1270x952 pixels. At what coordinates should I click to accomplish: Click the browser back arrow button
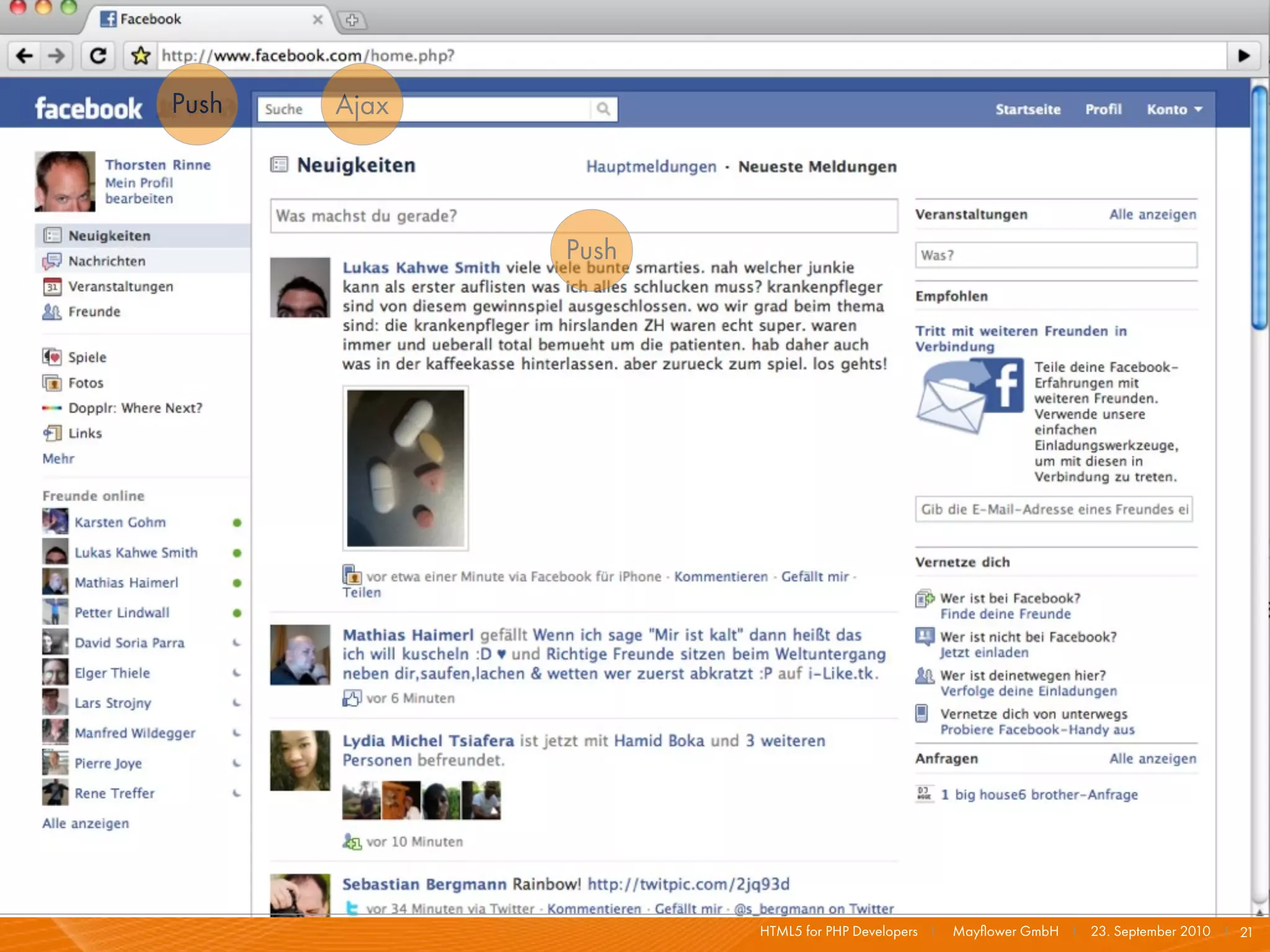coord(25,56)
